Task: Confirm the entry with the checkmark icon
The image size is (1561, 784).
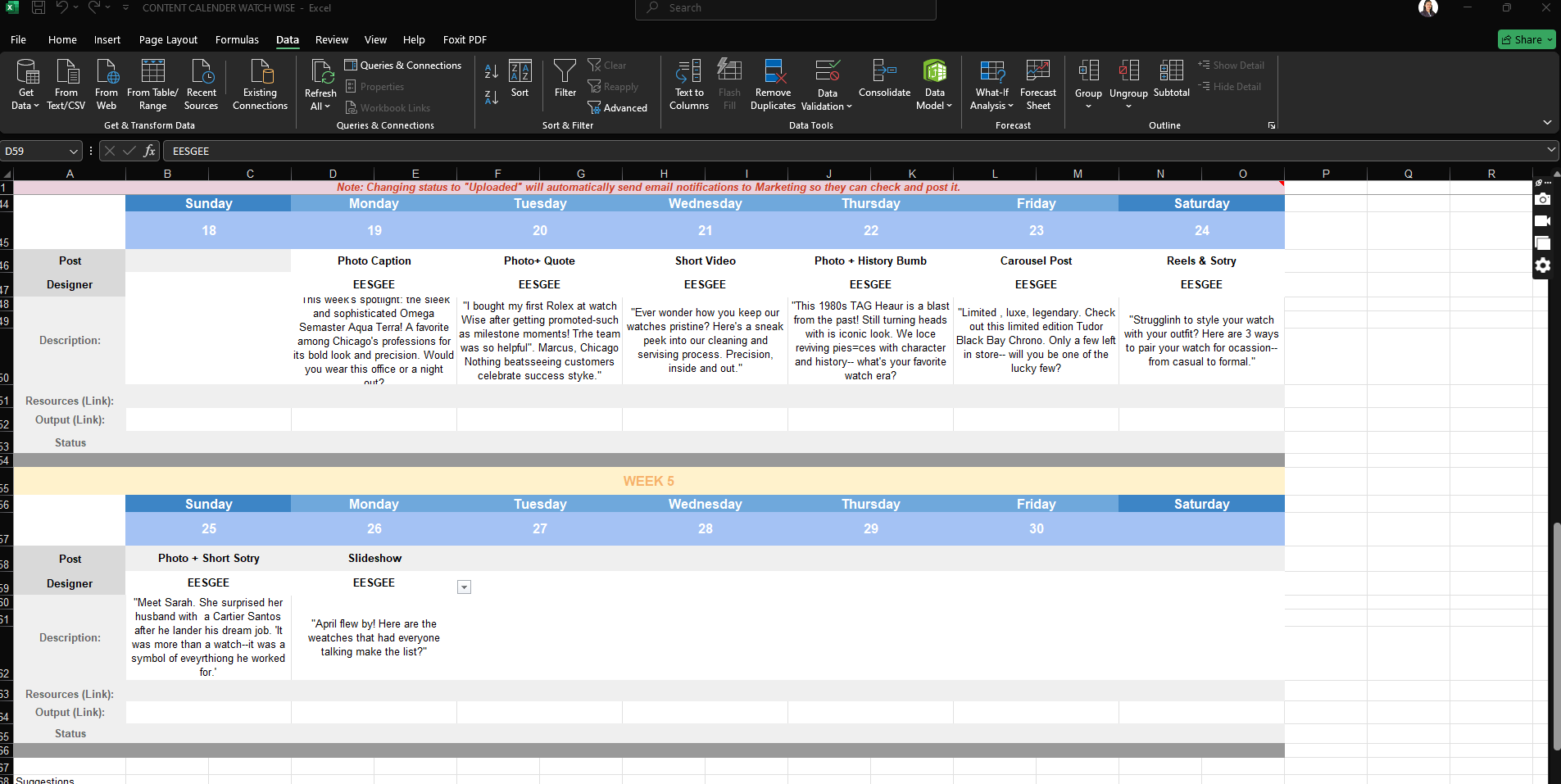Action: [x=129, y=151]
